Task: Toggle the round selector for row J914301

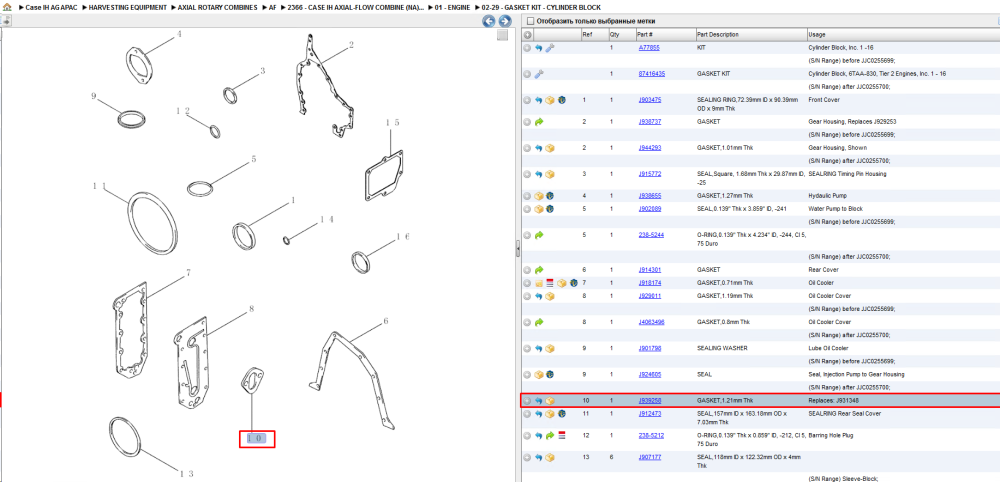Action: pyautogui.click(x=527, y=270)
